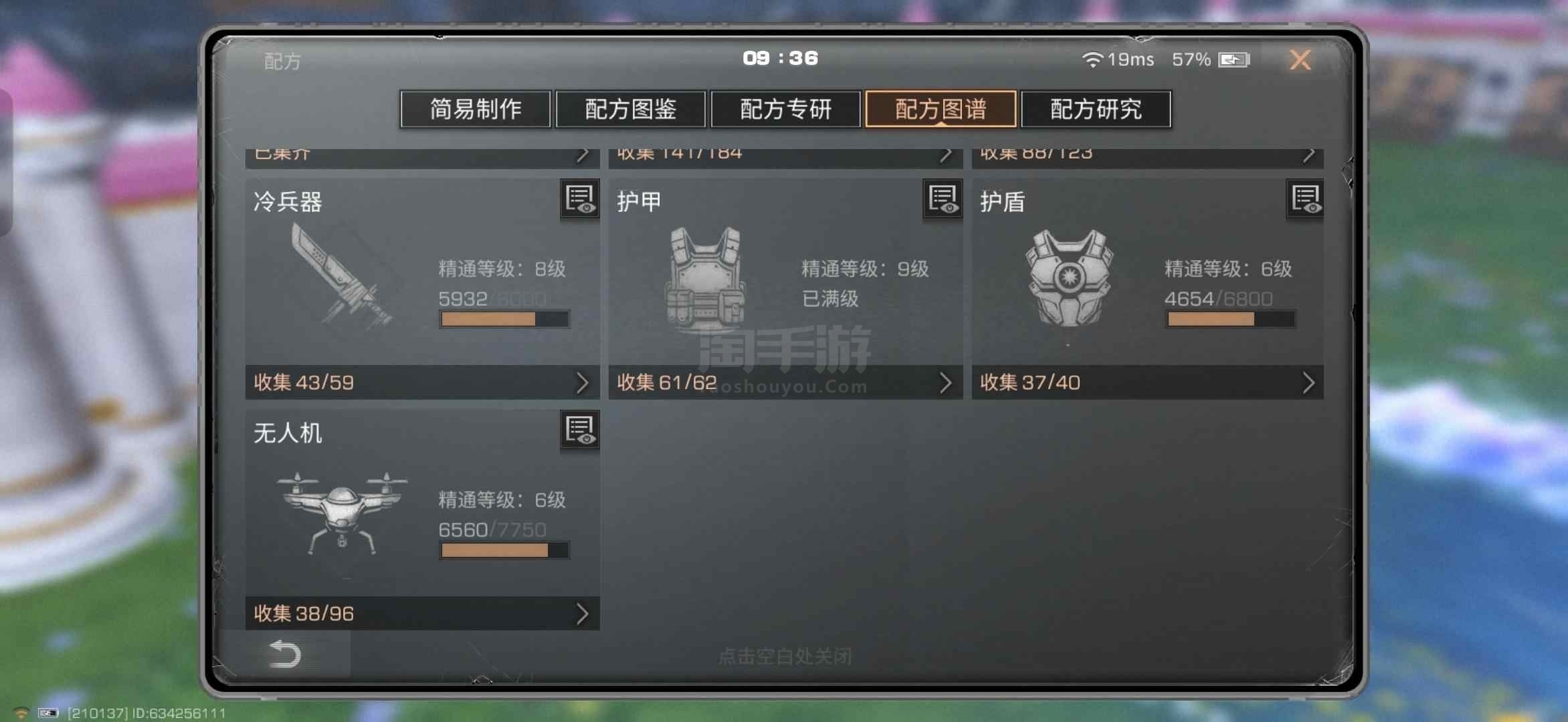
Task: Open the 护盾 recipe list preview icon
Action: click(x=1305, y=199)
